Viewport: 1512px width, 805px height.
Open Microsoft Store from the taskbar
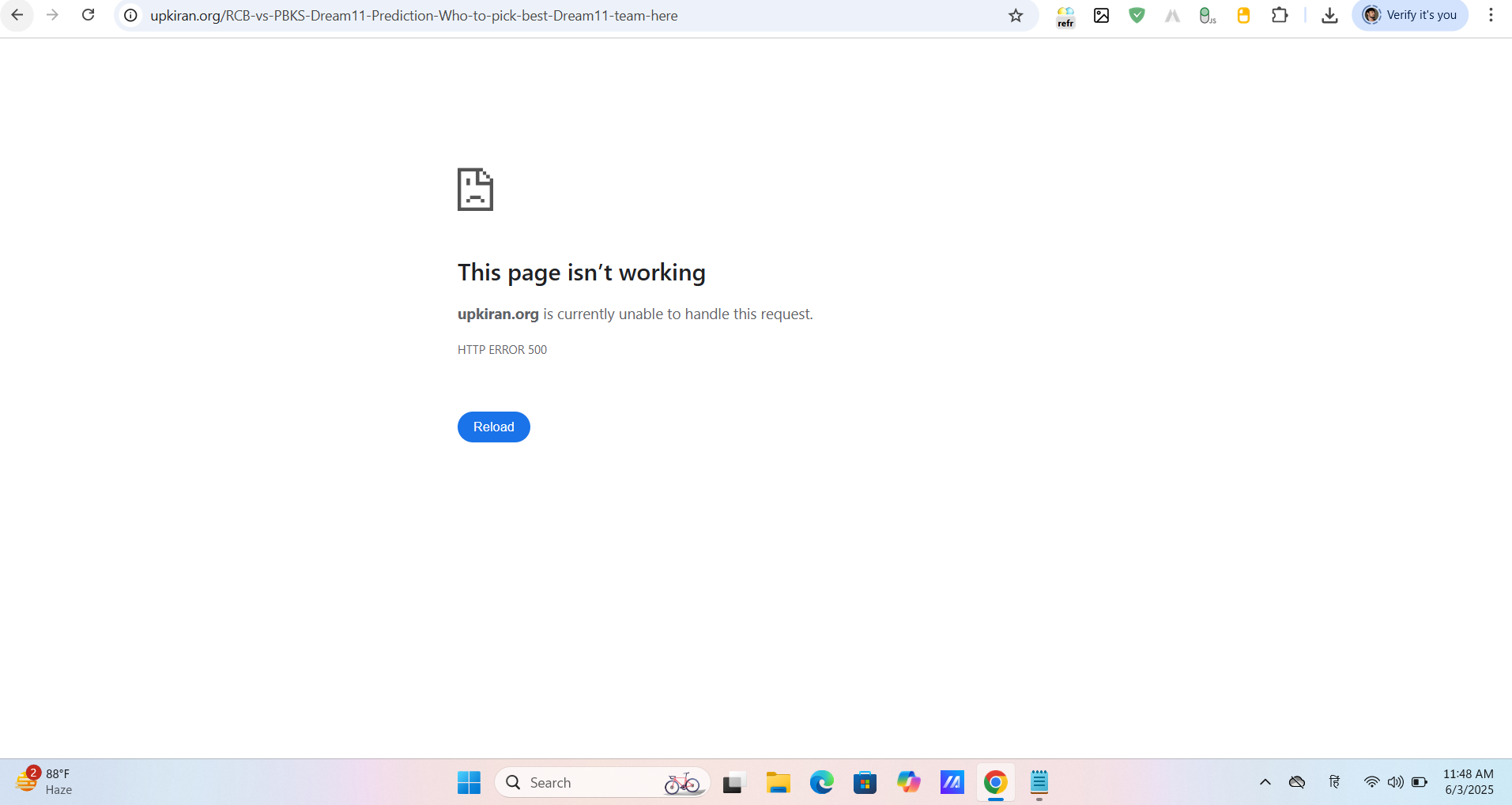click(x=865, y=782)
